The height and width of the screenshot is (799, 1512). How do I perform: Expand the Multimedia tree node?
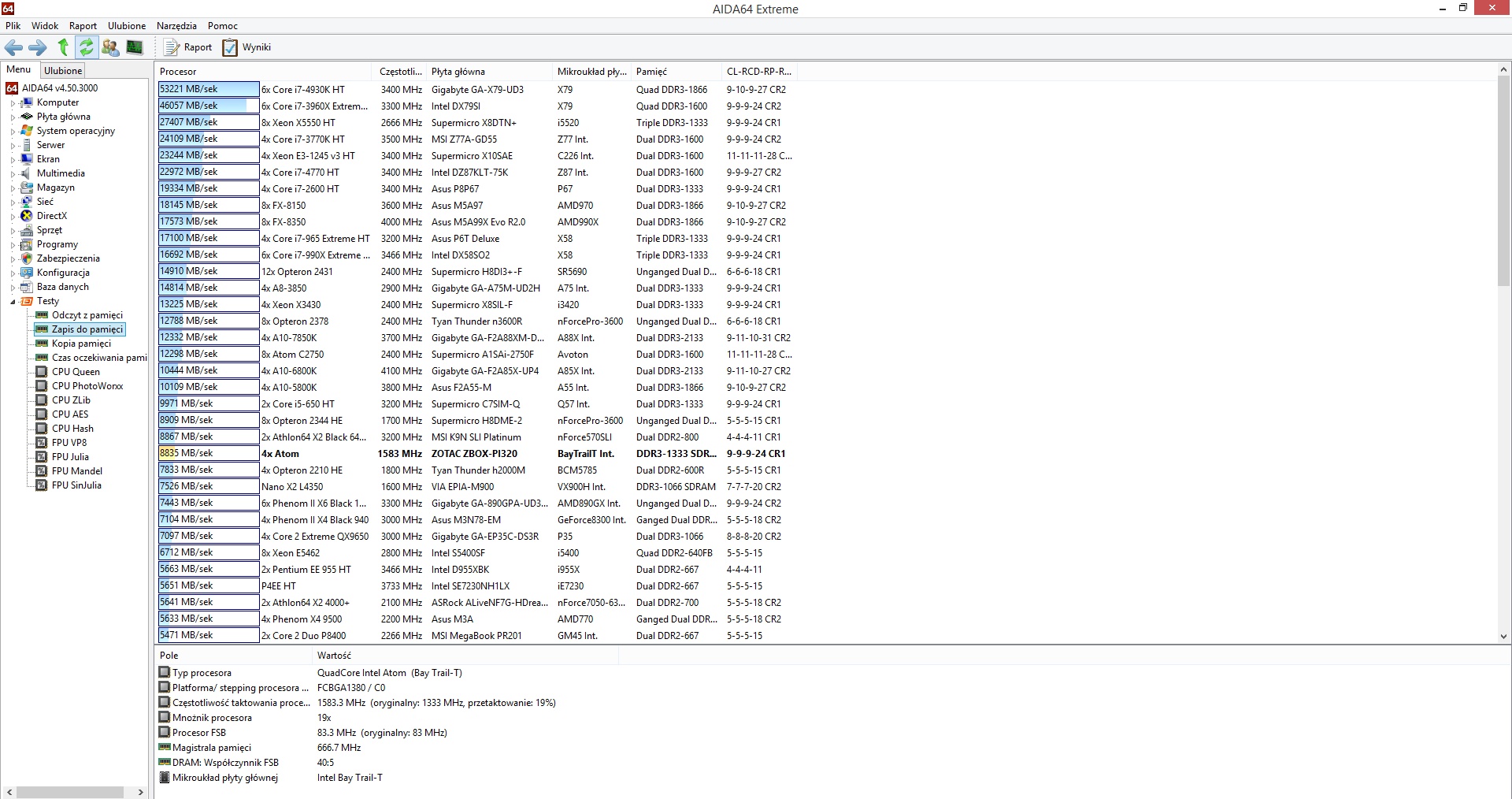coord(13,174)
